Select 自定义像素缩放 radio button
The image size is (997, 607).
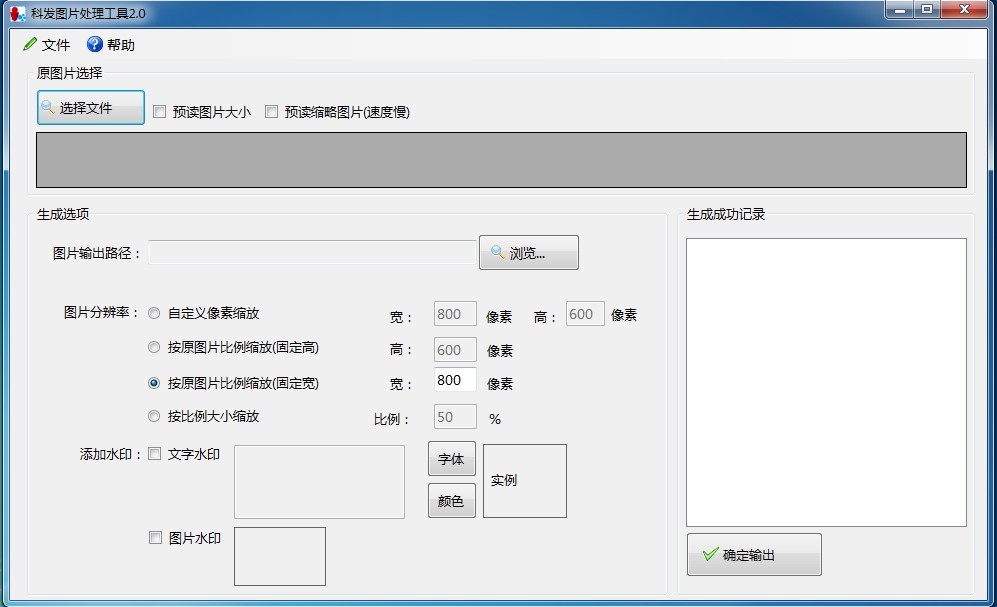click(154, 313)
